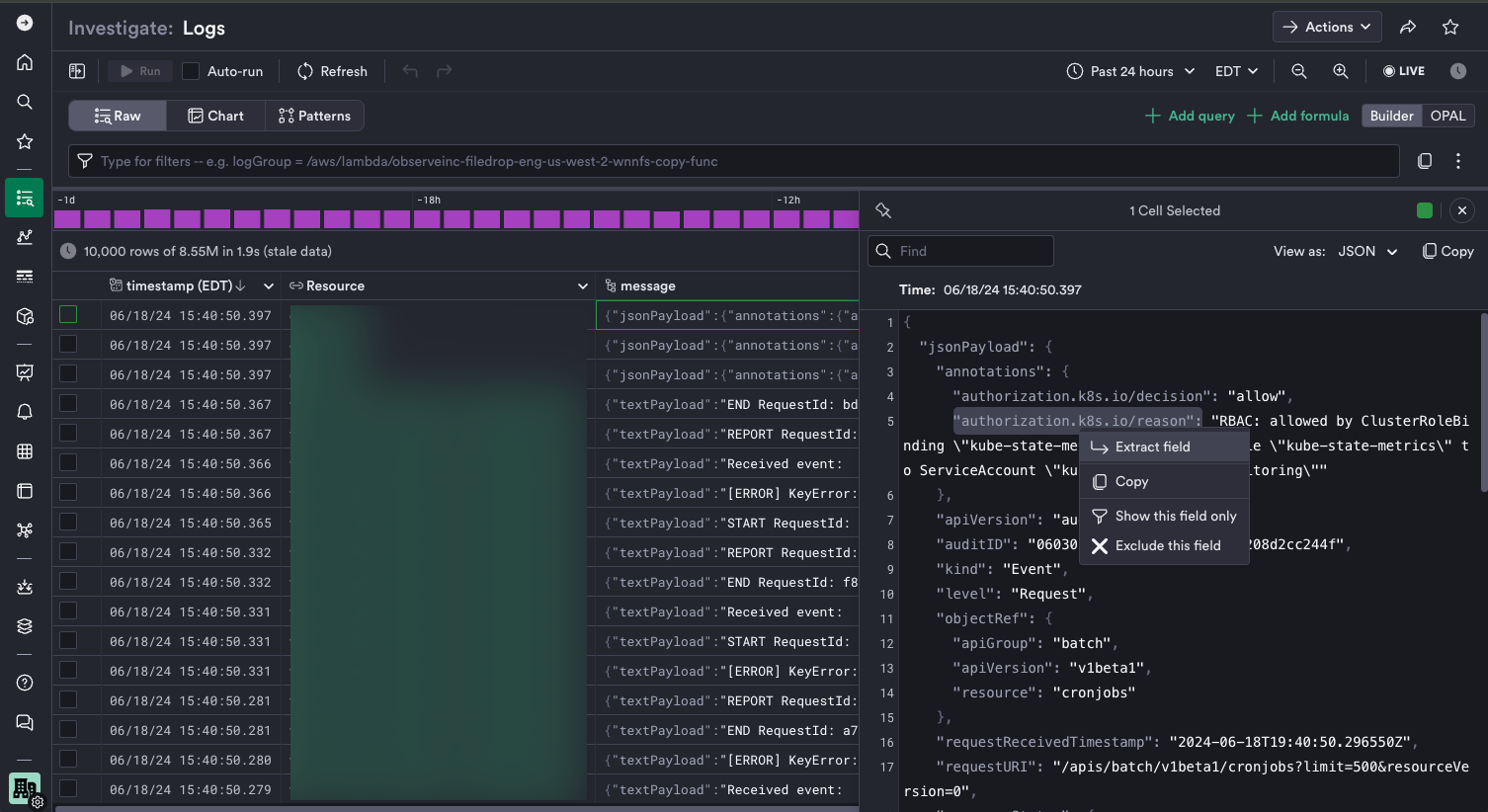Click the Run button

pyautogui.click(x=140, y=71)
